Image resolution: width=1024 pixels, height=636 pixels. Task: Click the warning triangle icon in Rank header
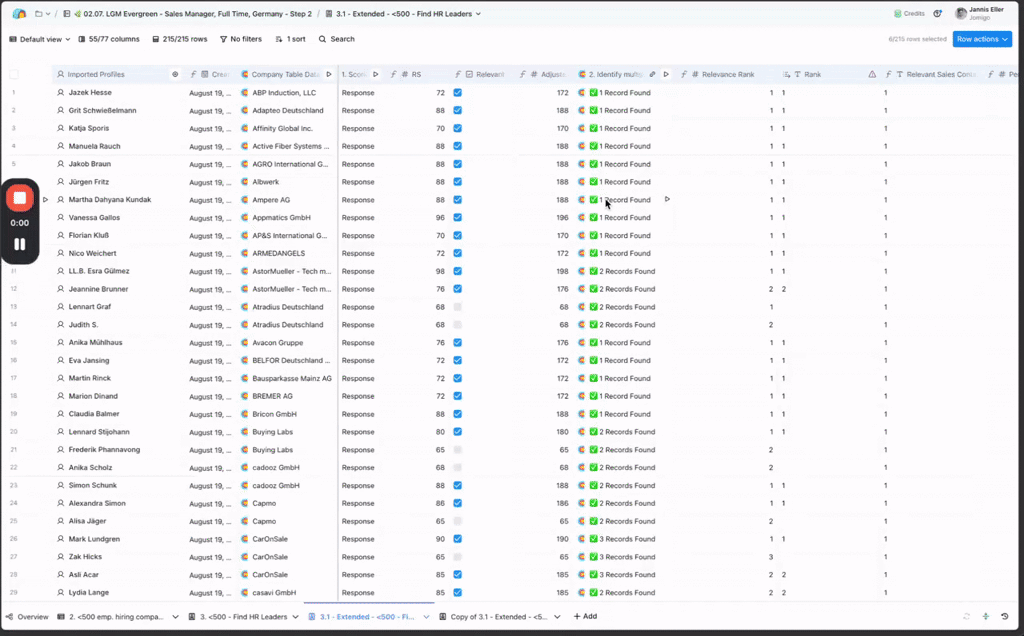point(872,74)
